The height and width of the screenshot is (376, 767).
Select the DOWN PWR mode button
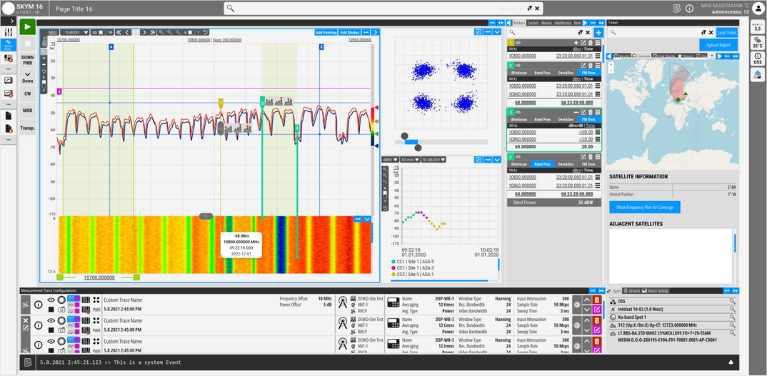point(27,60)
